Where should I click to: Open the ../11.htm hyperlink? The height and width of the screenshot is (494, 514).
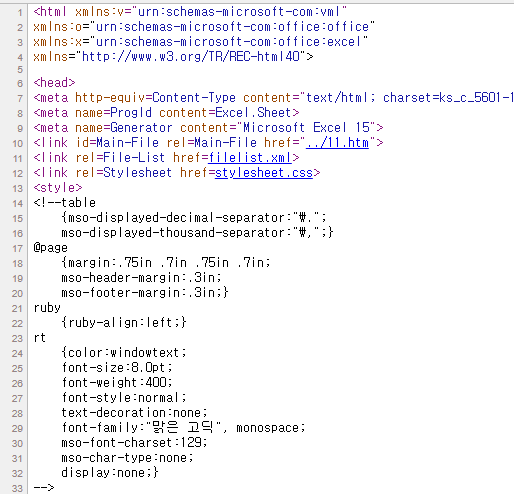coord(337,143)
